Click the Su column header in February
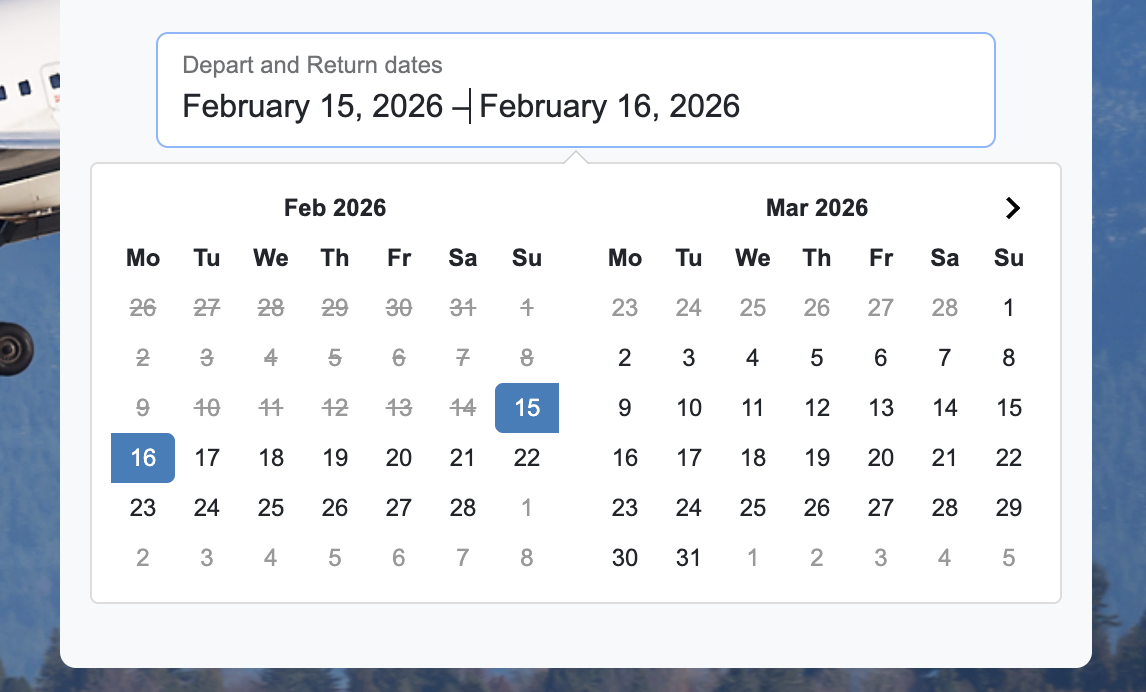 527,258
